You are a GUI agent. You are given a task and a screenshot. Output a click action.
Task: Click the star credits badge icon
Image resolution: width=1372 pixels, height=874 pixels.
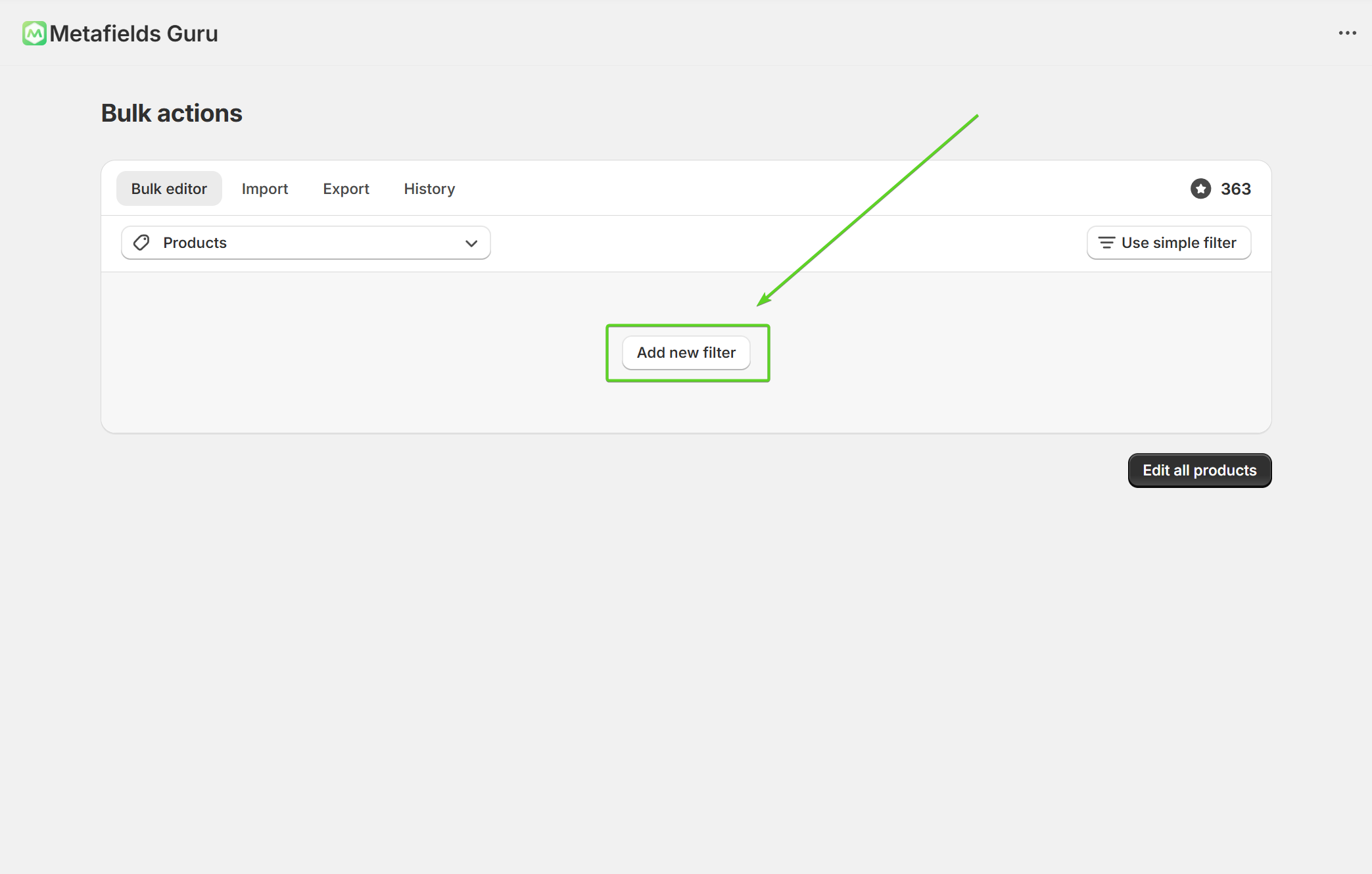(1200, 189)
